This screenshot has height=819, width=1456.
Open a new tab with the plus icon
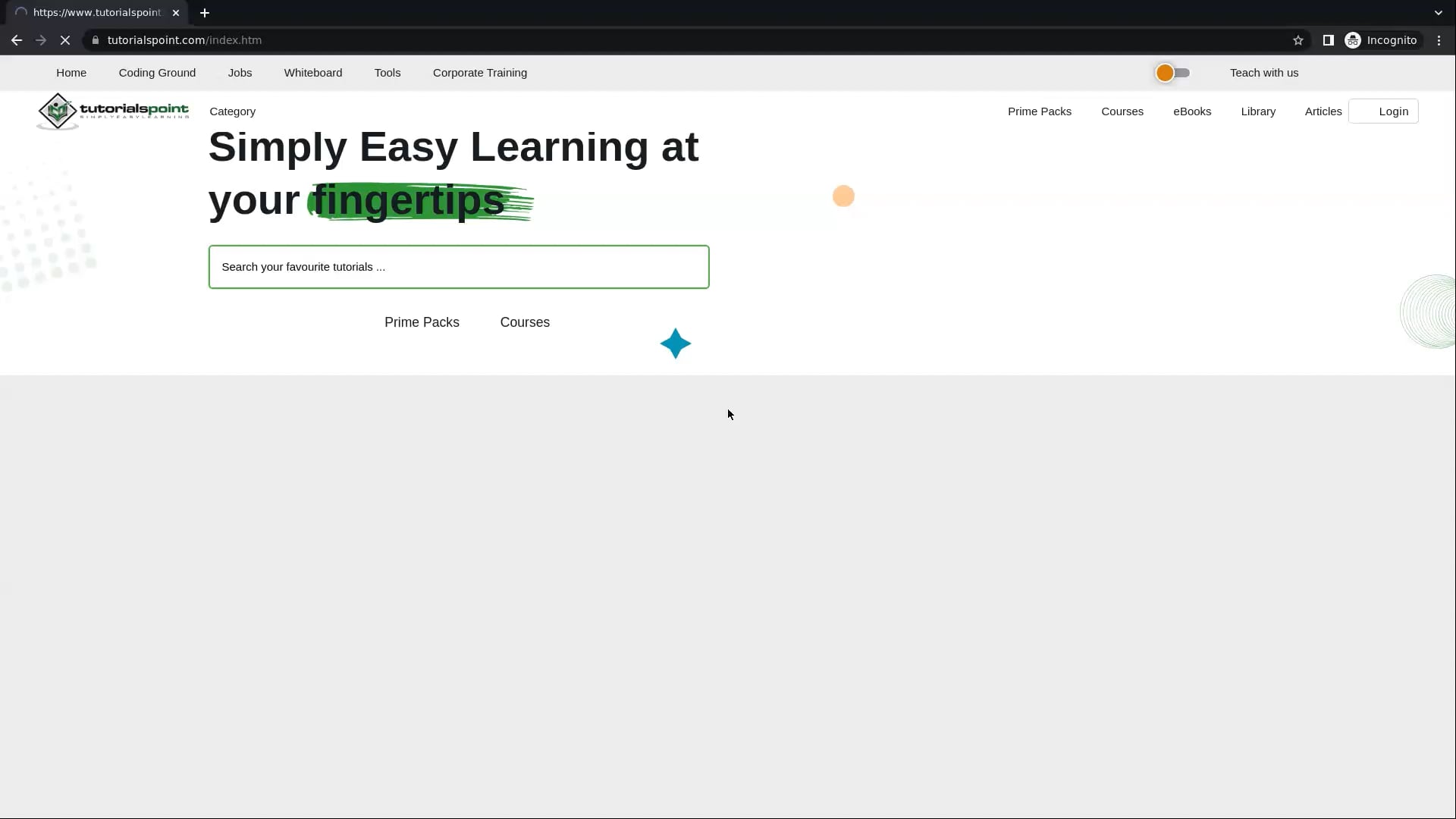(x=205, y=12)
